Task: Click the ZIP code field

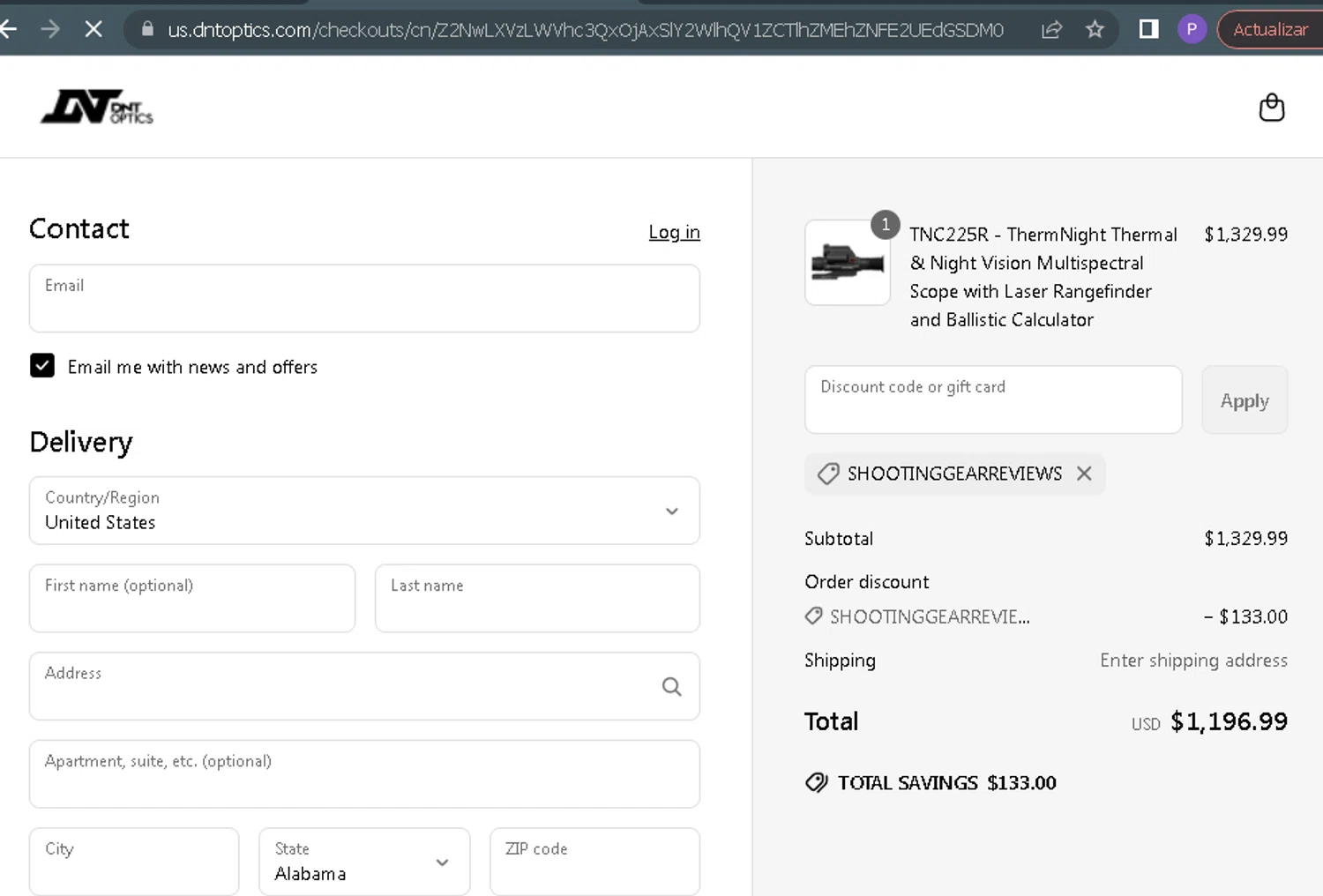Action: [594, 862]
